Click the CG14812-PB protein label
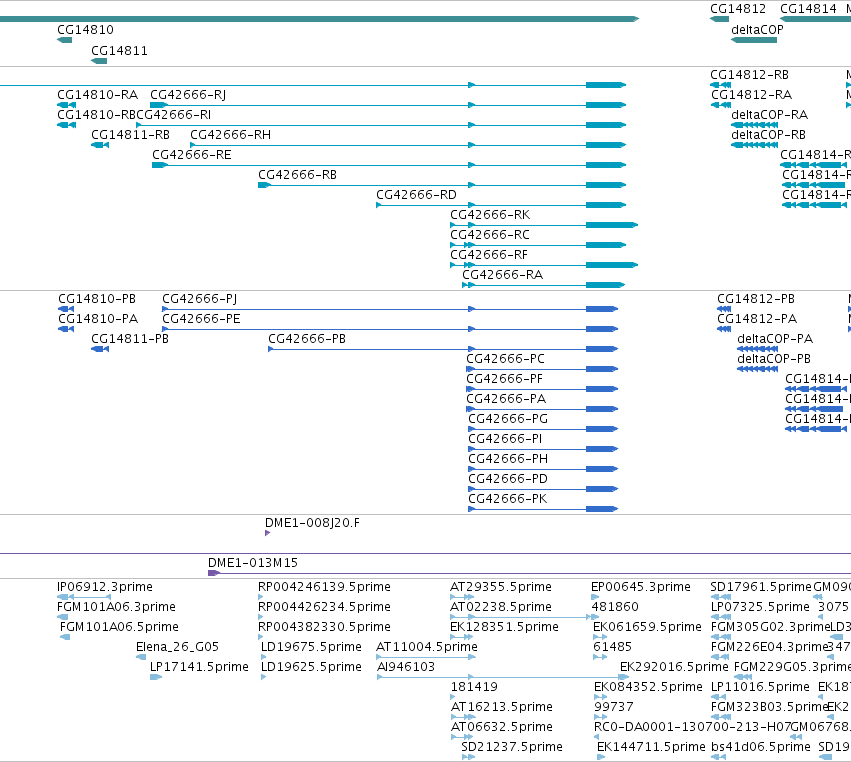Viewport: 851px width, 762px height. pyautogui.click(x=756, y=299)
